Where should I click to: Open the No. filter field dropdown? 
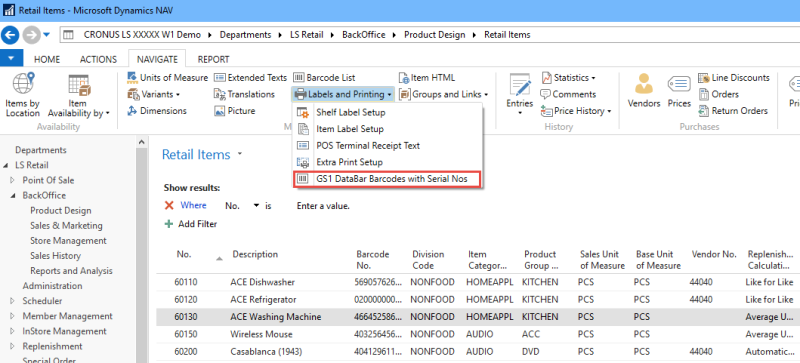click(256, 205)
